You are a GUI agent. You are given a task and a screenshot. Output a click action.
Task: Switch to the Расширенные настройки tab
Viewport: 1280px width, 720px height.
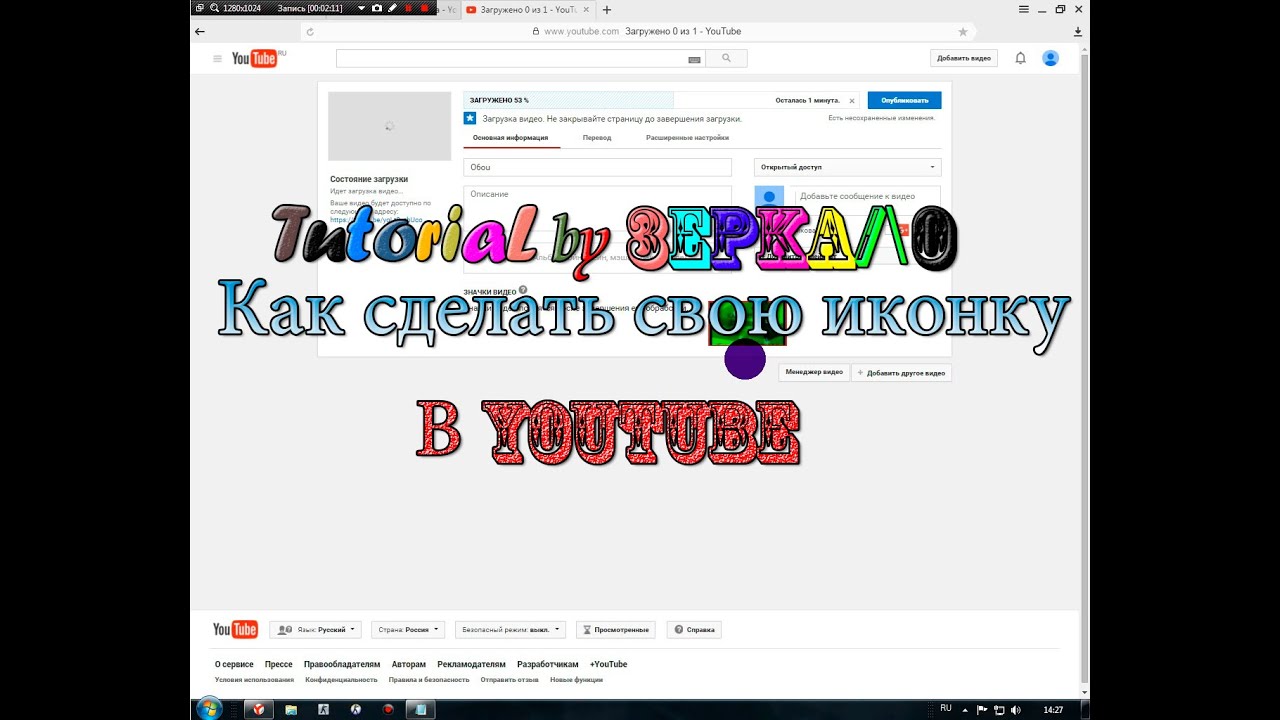click(687, 138)
